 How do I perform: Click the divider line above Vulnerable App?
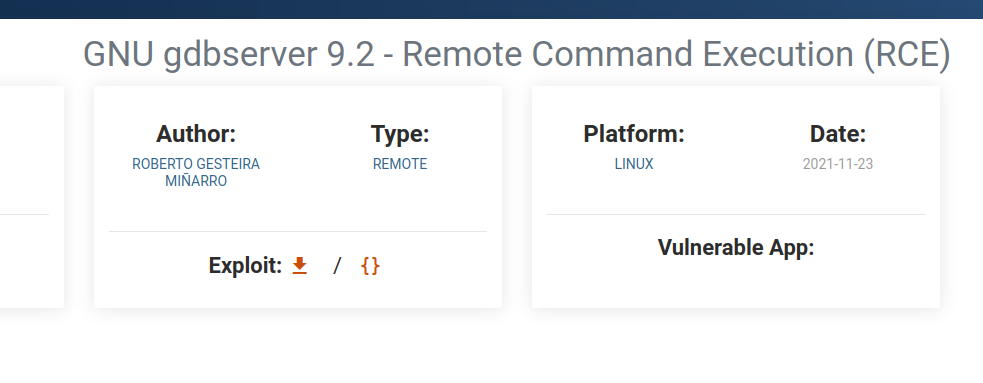[x=736, y=214]
